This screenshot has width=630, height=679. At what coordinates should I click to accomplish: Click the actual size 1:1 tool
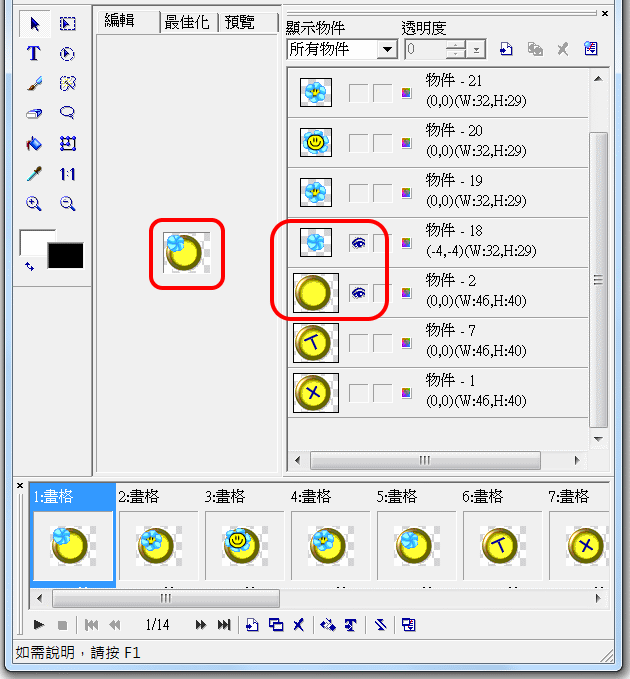coord(68,174)
